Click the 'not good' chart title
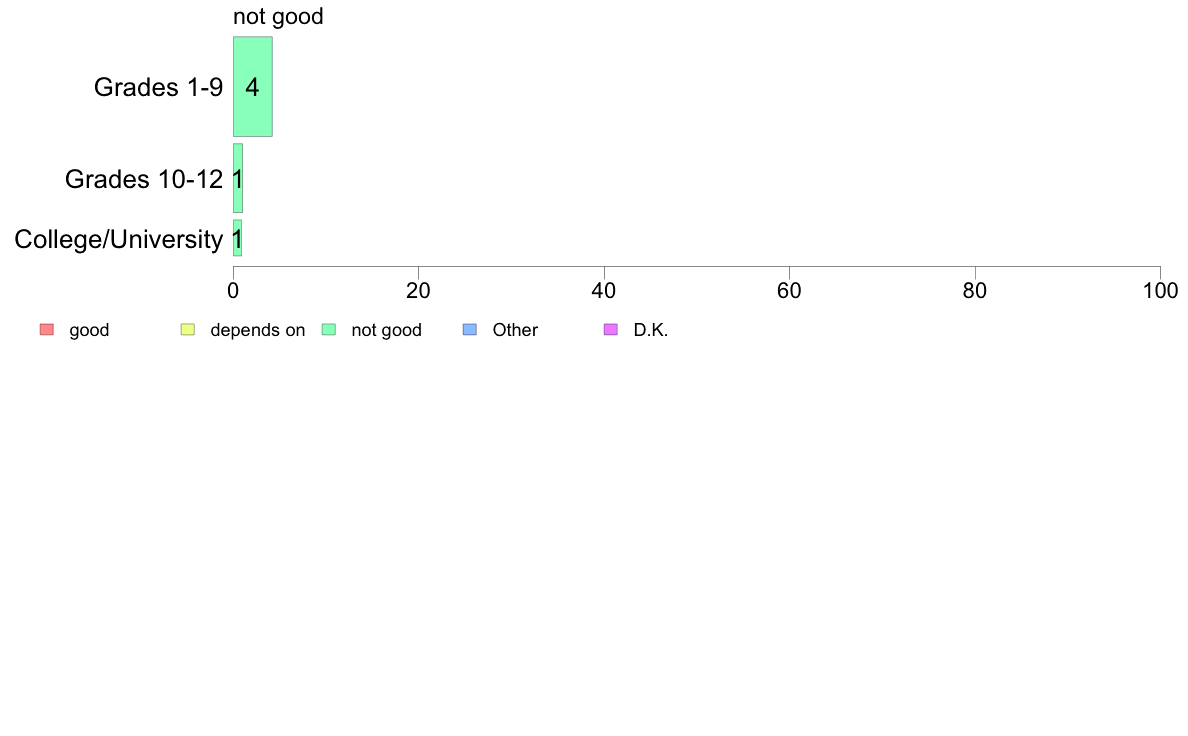This screenshot has height=736, width=1188. coord(278,16)
